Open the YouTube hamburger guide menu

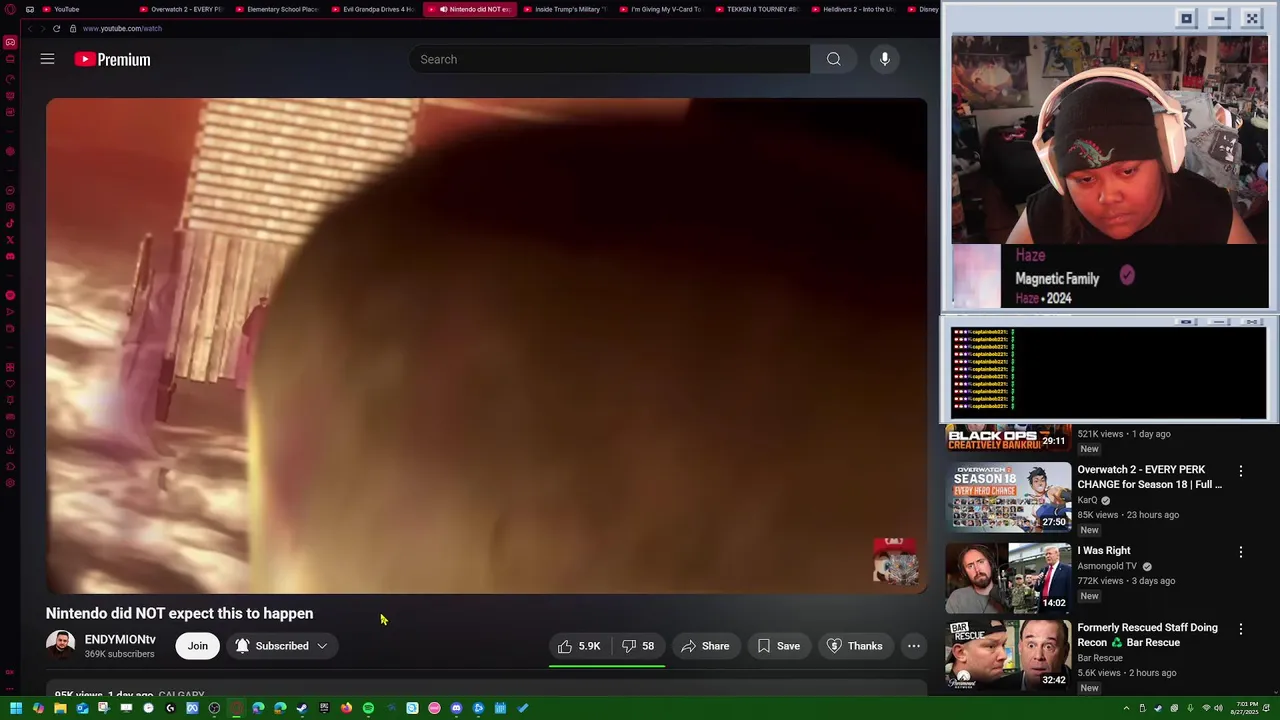(47, 59)
